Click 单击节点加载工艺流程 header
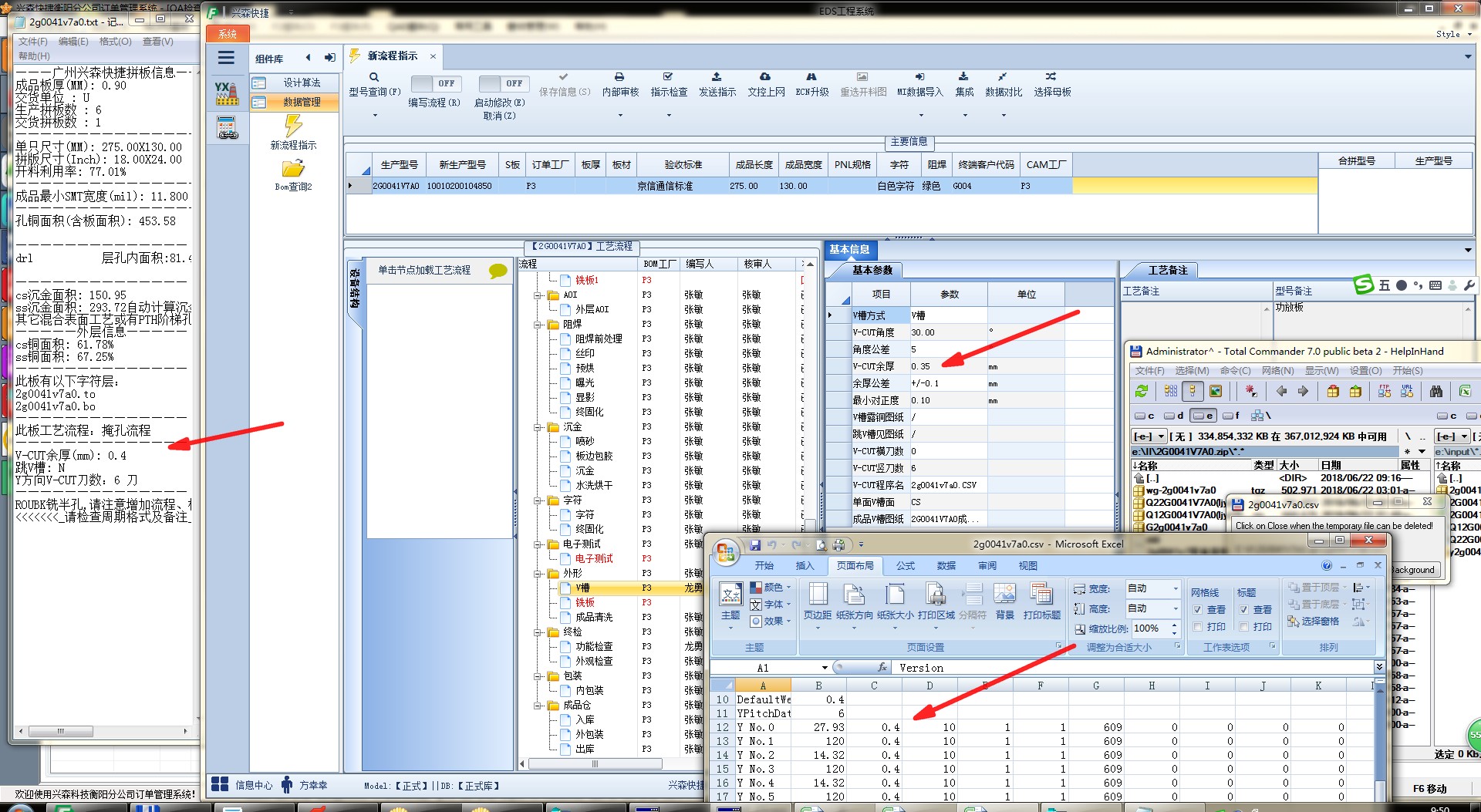Image resolution: width=1481 pixels, height=812 pixels. tap(424, 271)
